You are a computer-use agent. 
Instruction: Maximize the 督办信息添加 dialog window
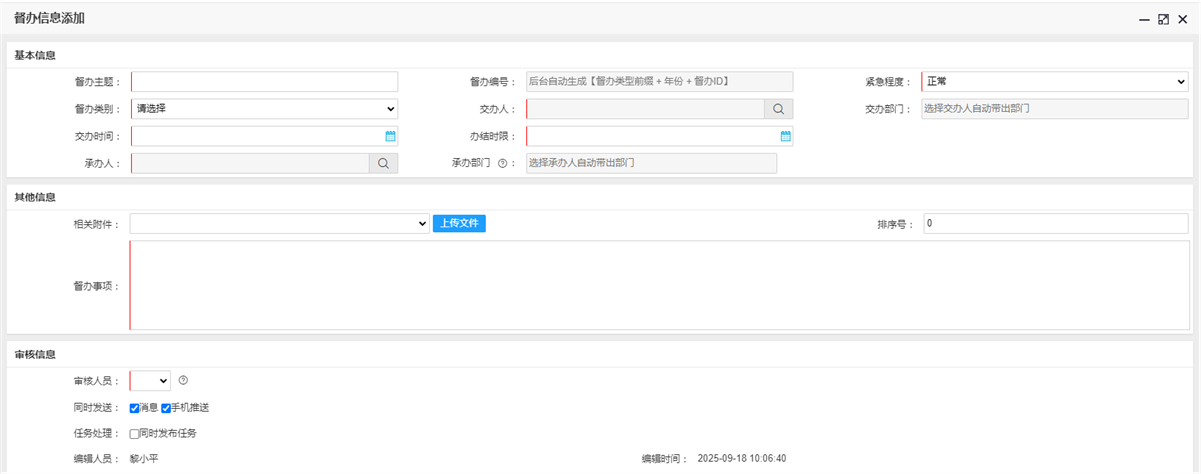[x=1163, y=19]
